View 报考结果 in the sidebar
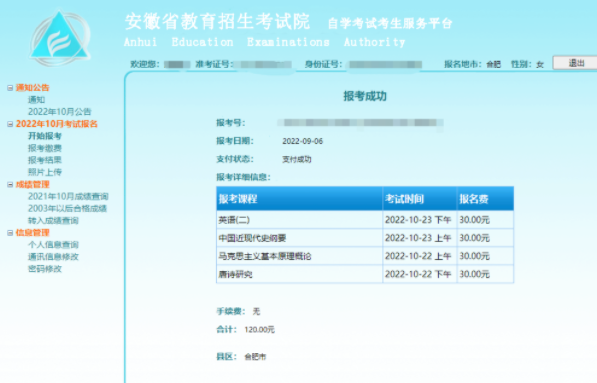 point(45,160)
